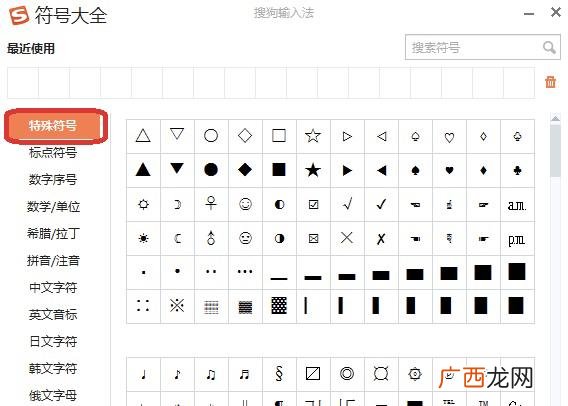Minimize the 符号大全 window
Screen dimensions: 568x406
(x=529, y=14)
